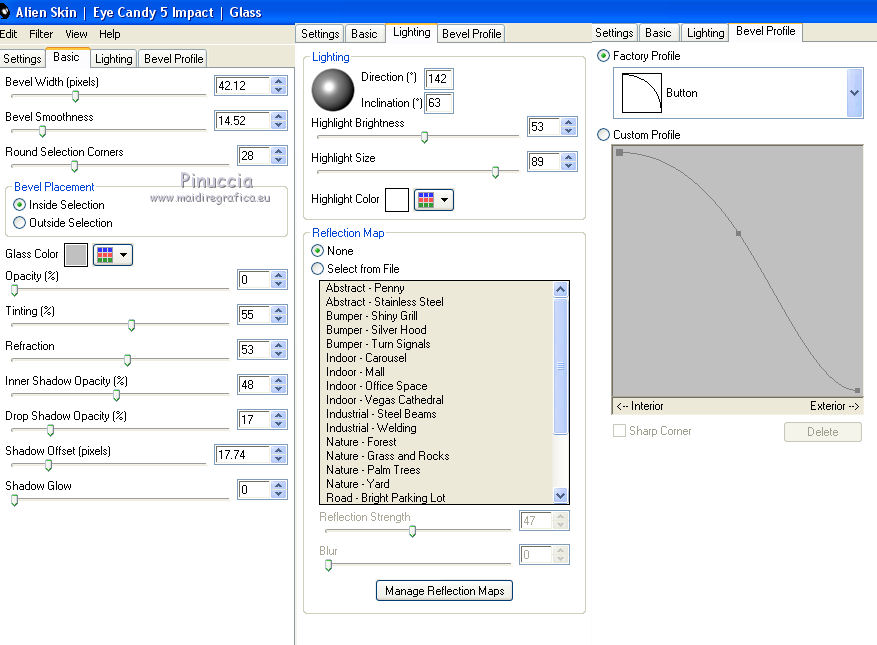The image size is (877, 645).
Task: Open the View menu
Action: [76, 34]
